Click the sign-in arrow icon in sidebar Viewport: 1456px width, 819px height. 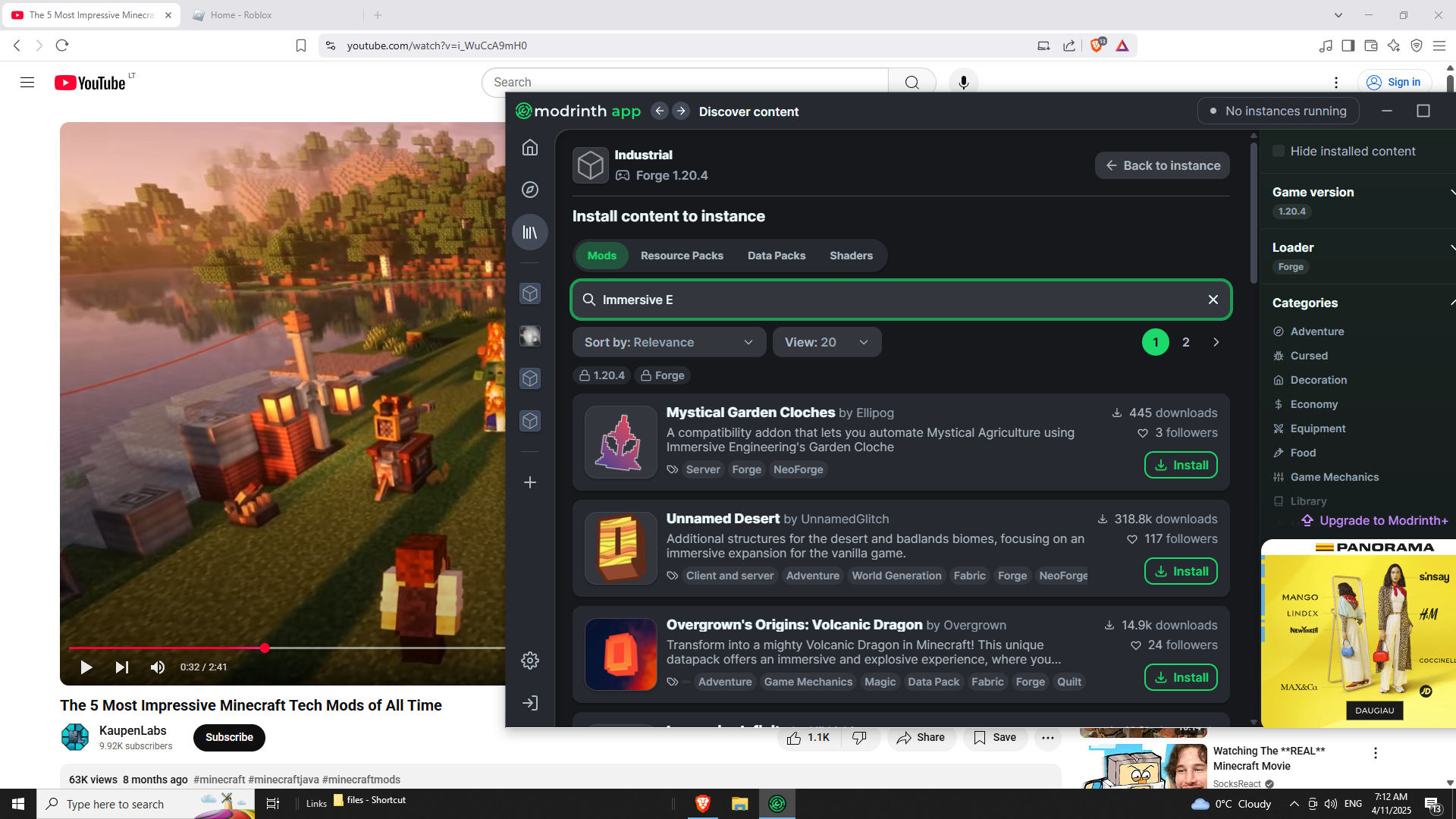pyautogui.click(x=530, y=703)
